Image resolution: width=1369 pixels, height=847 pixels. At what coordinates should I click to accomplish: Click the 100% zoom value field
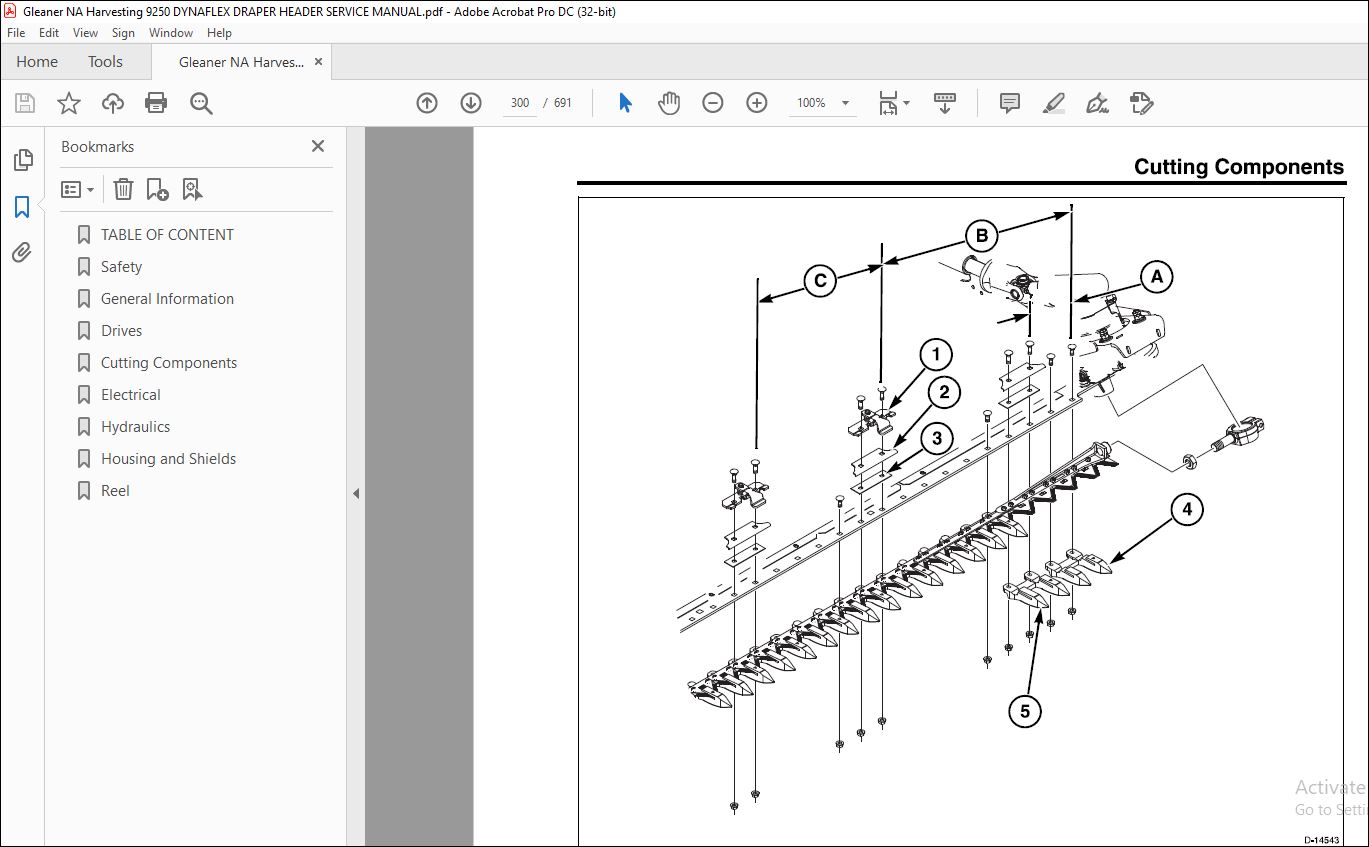[811, 103]
